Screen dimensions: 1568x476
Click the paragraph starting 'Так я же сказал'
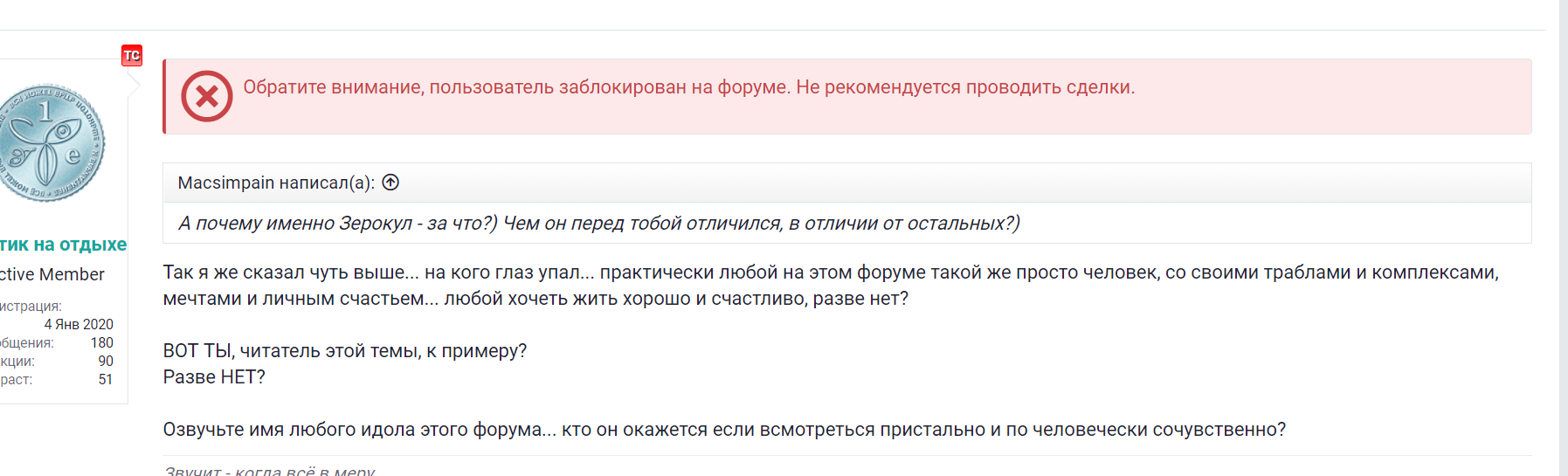[x=831, y=286]
